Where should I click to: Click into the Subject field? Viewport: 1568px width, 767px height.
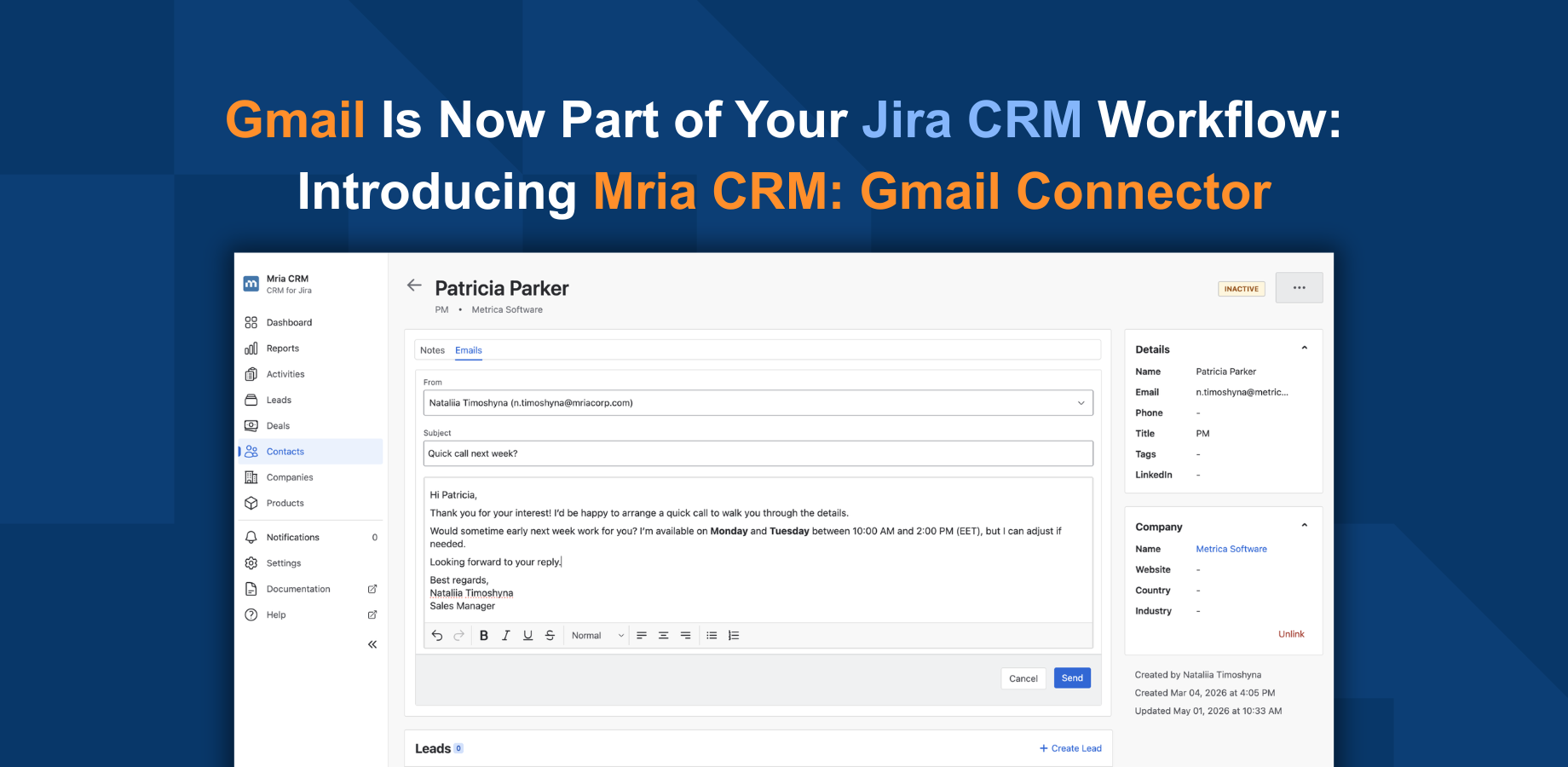[758, 453]
